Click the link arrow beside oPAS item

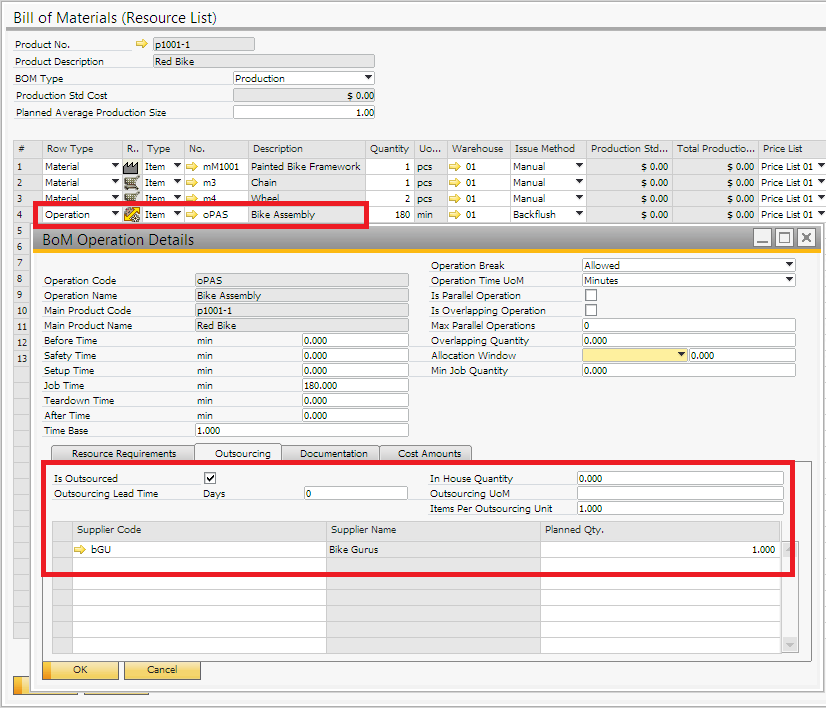pyautogui.click(x=193, y=215)
